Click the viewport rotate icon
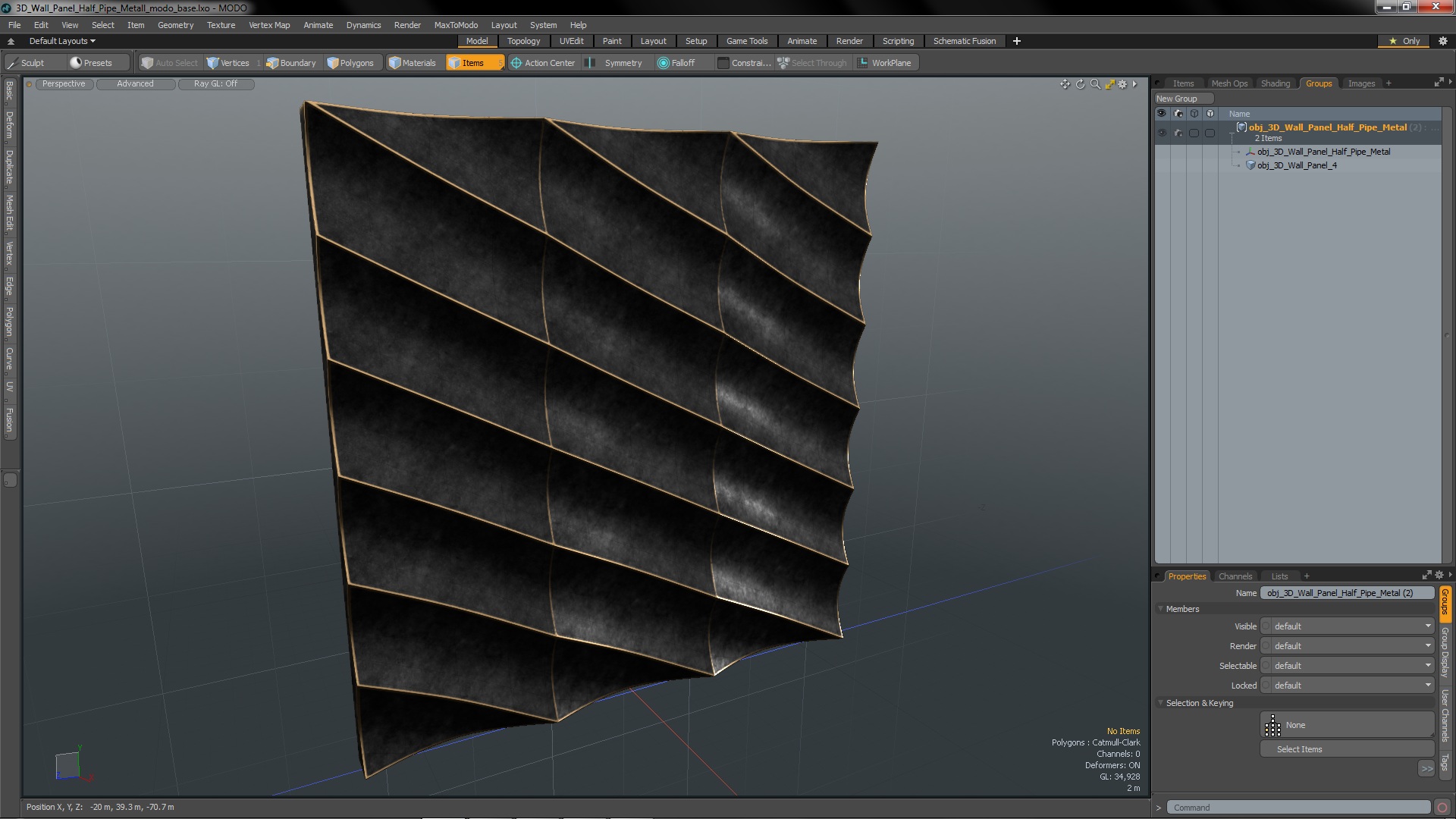The image size is (1456, 819). pyautogui.click(x=1080, y=84)
